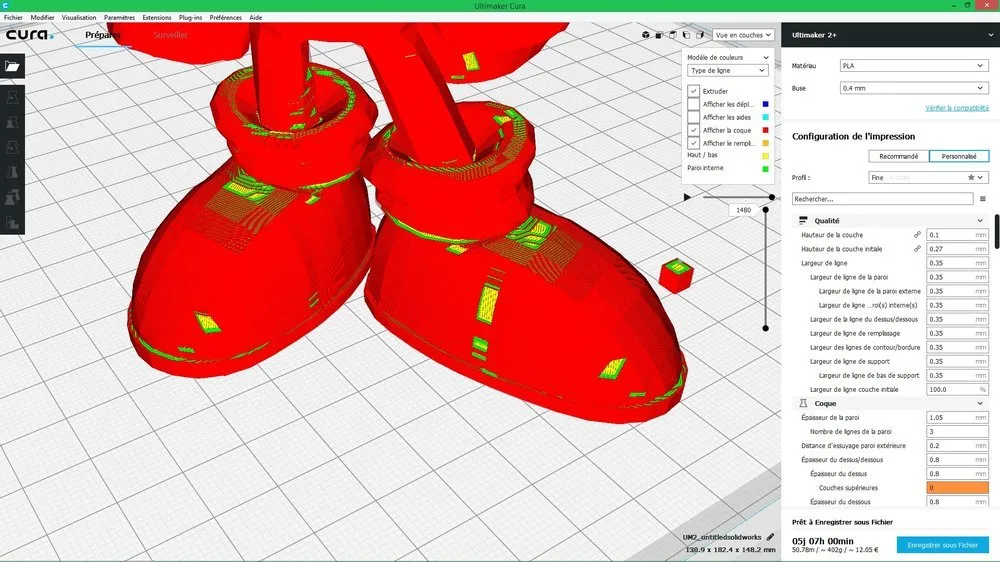
Task: Click the Cura logo
Action: click(29, 34)
